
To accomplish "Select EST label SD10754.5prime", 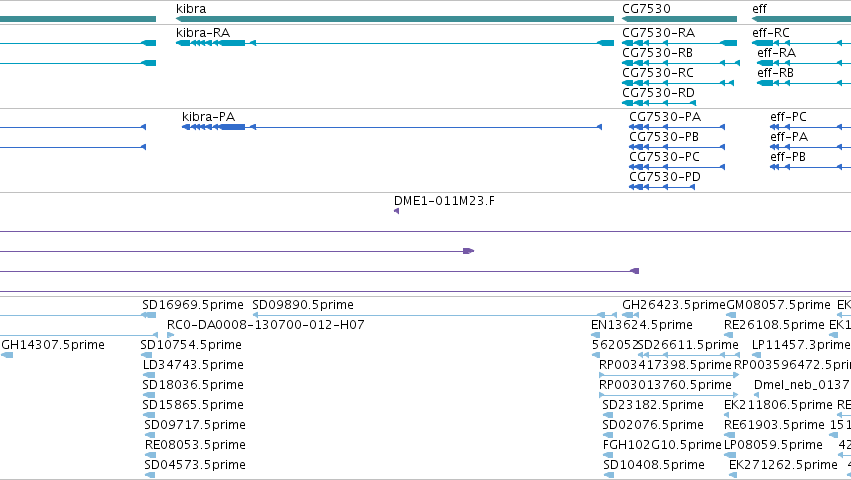I will [x=191, y=345].
